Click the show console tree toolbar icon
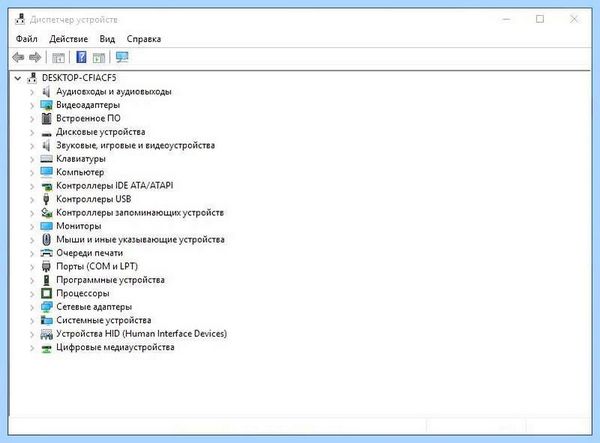This screenshot has width=600, height=443. click(58, 58)
